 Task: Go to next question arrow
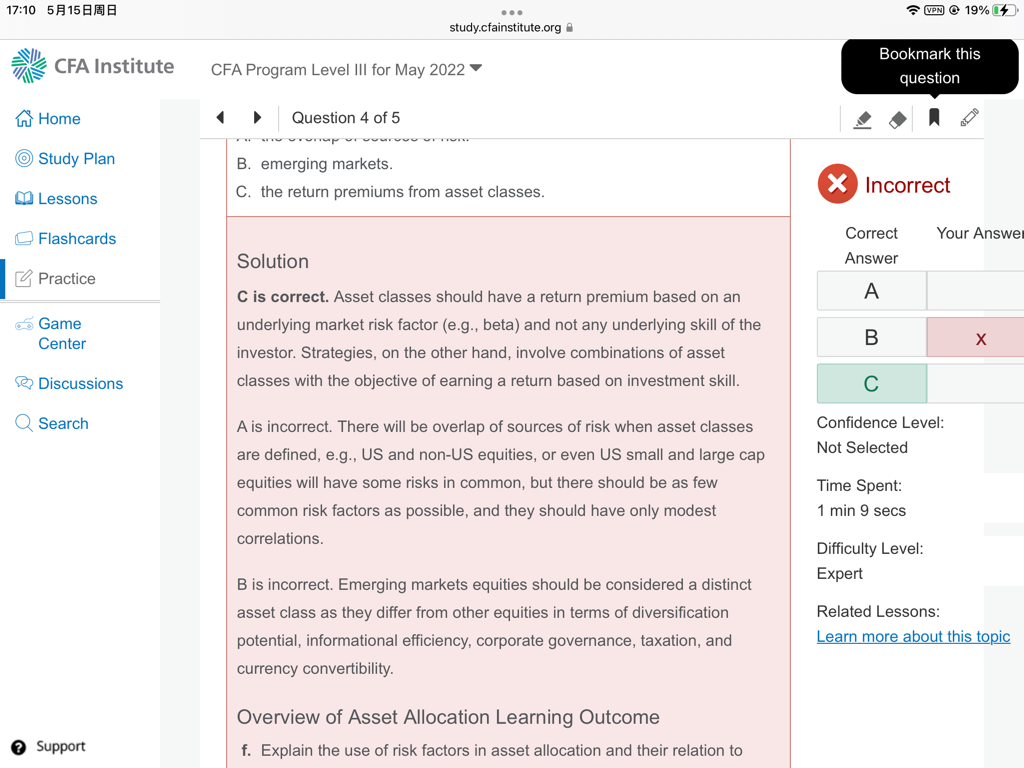point(257,118)
